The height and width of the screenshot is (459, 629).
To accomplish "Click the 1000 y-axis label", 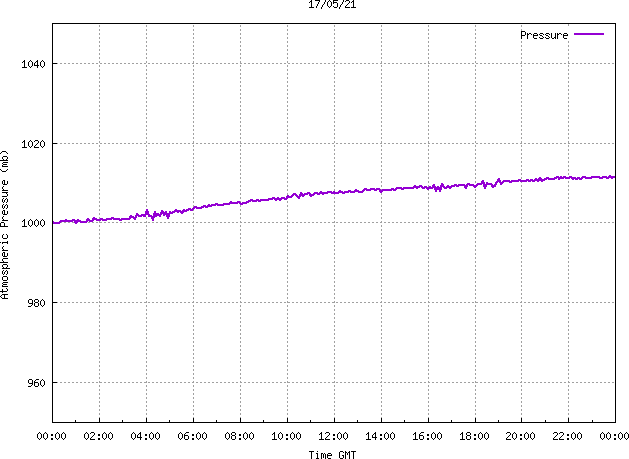I will tap(34, 223).
